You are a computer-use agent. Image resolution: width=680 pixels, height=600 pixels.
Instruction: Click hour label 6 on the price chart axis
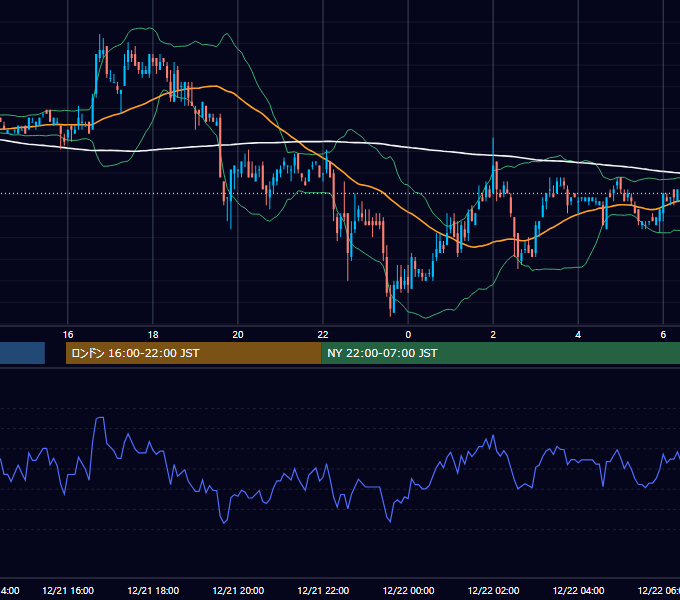click(x=663, y=335)
